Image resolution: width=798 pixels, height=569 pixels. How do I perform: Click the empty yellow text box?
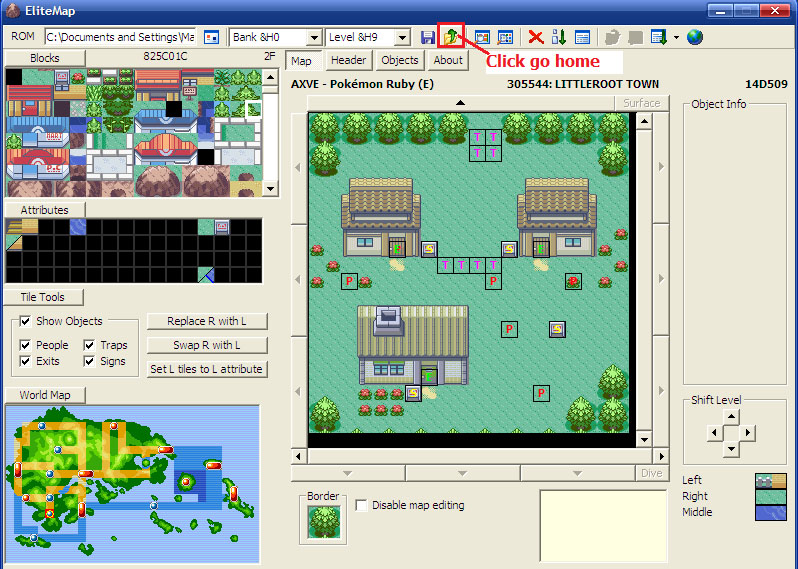(603, 526)
